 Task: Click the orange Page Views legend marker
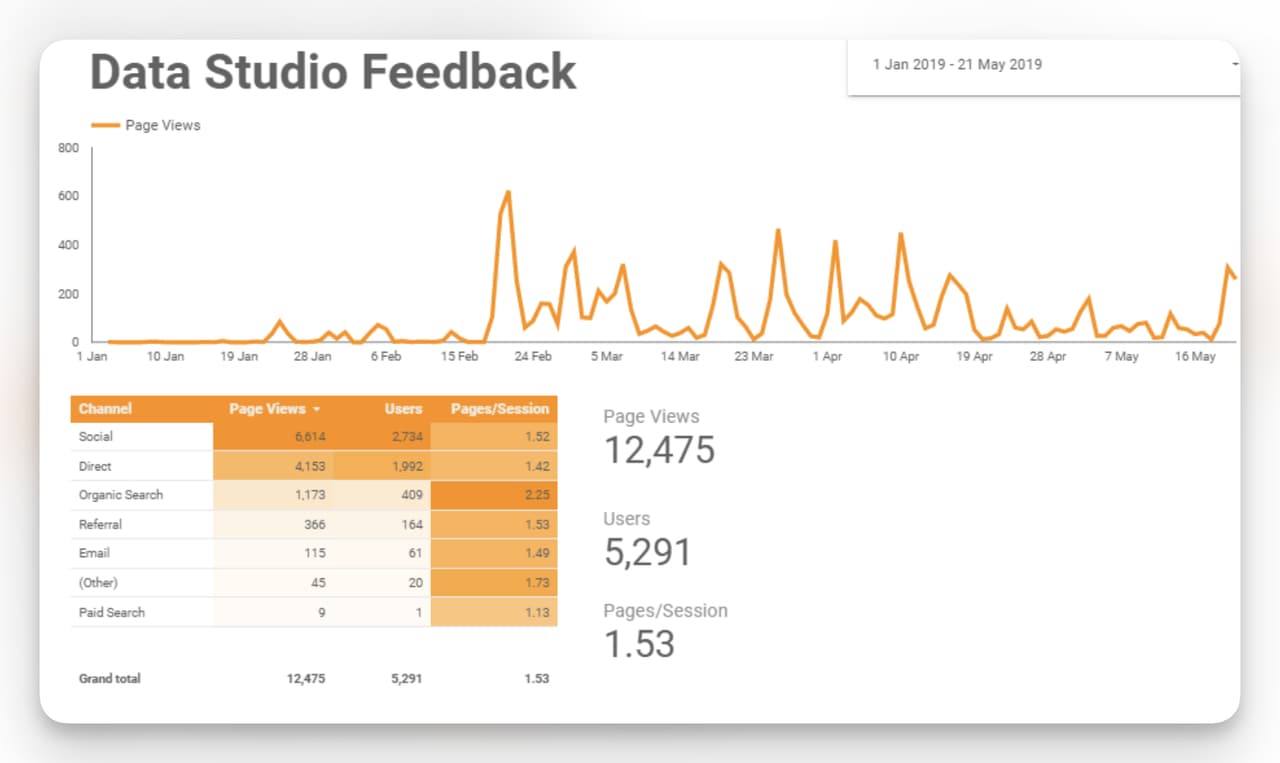105,125
